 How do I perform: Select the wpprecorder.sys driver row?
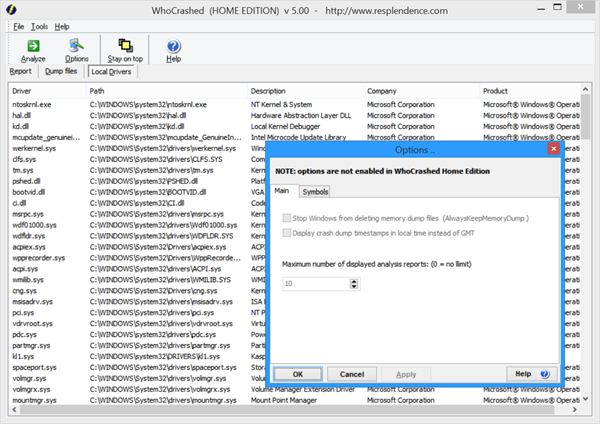(x=138, y=258)
